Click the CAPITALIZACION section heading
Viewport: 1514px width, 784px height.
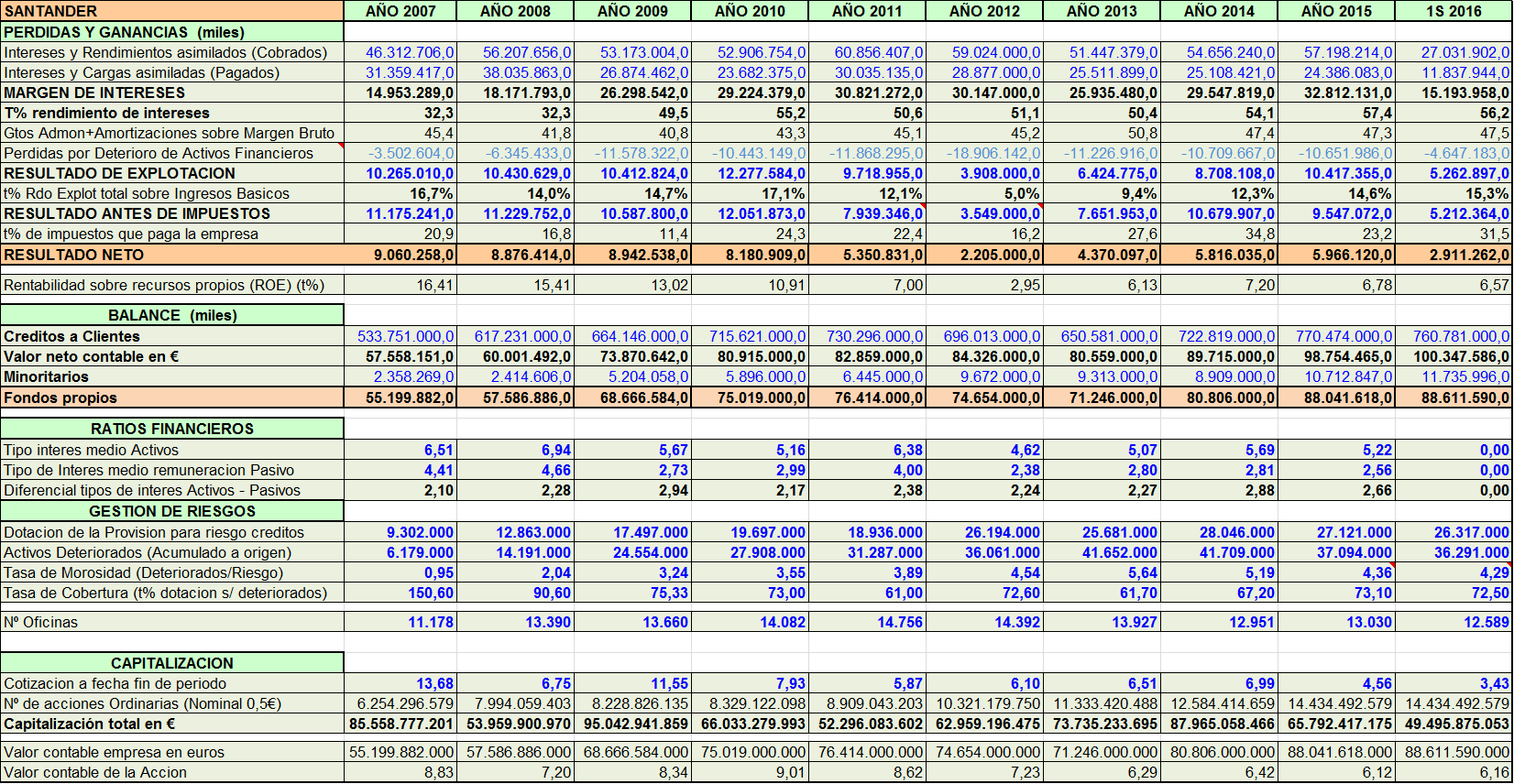172,663
